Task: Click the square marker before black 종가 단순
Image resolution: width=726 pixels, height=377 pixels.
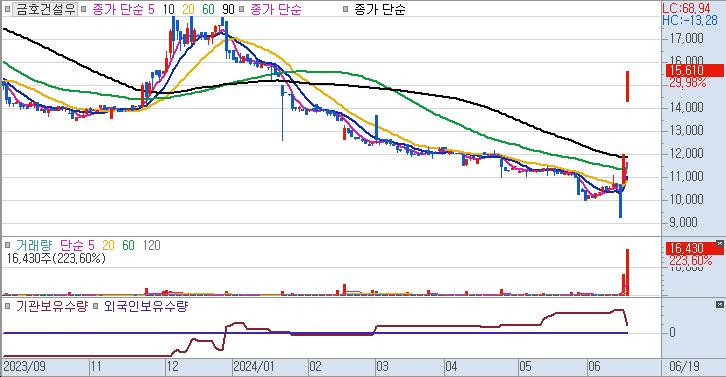Action: [345, 9]
